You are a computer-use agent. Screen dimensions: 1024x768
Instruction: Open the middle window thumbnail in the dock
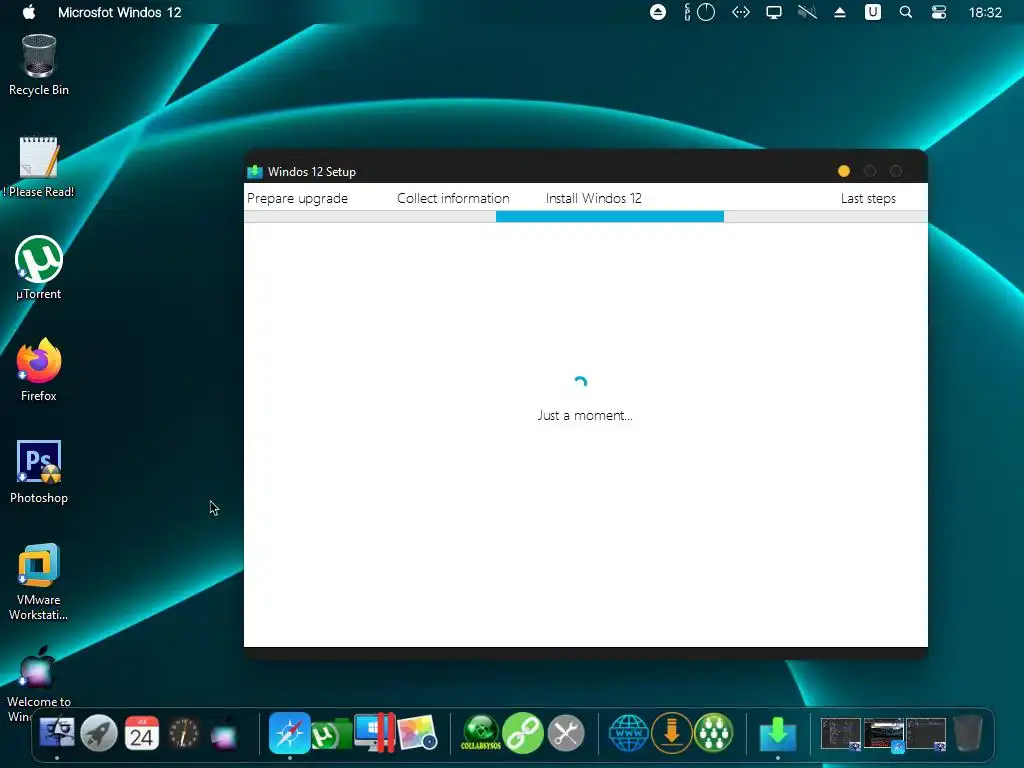tap(884, 734)
